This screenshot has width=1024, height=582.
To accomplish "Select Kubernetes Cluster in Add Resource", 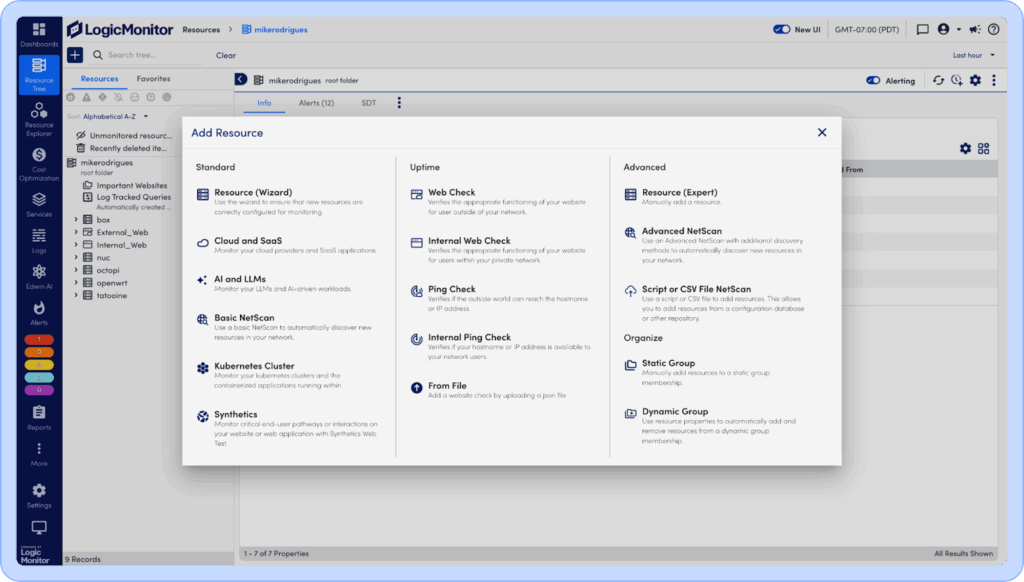I will coord(254,366).
